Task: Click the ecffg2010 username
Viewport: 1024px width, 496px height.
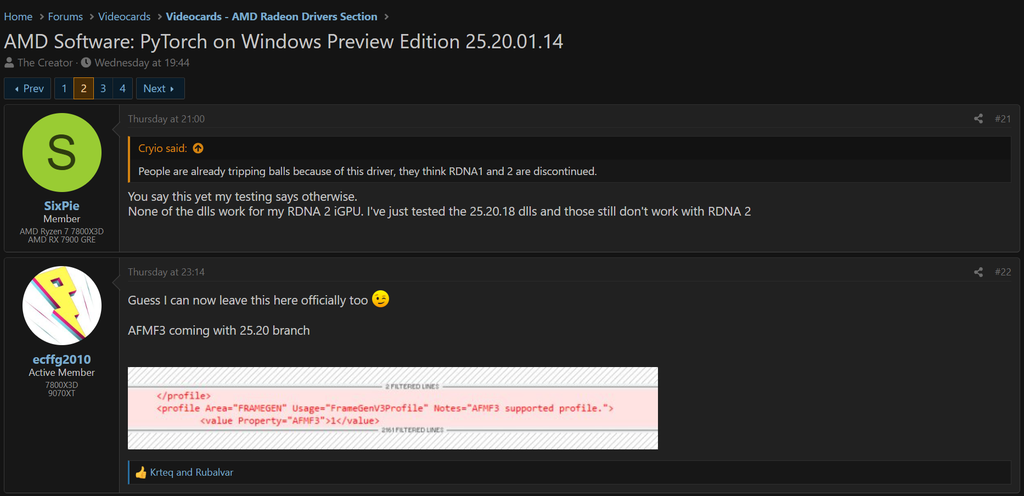Action: click(62, 360)
